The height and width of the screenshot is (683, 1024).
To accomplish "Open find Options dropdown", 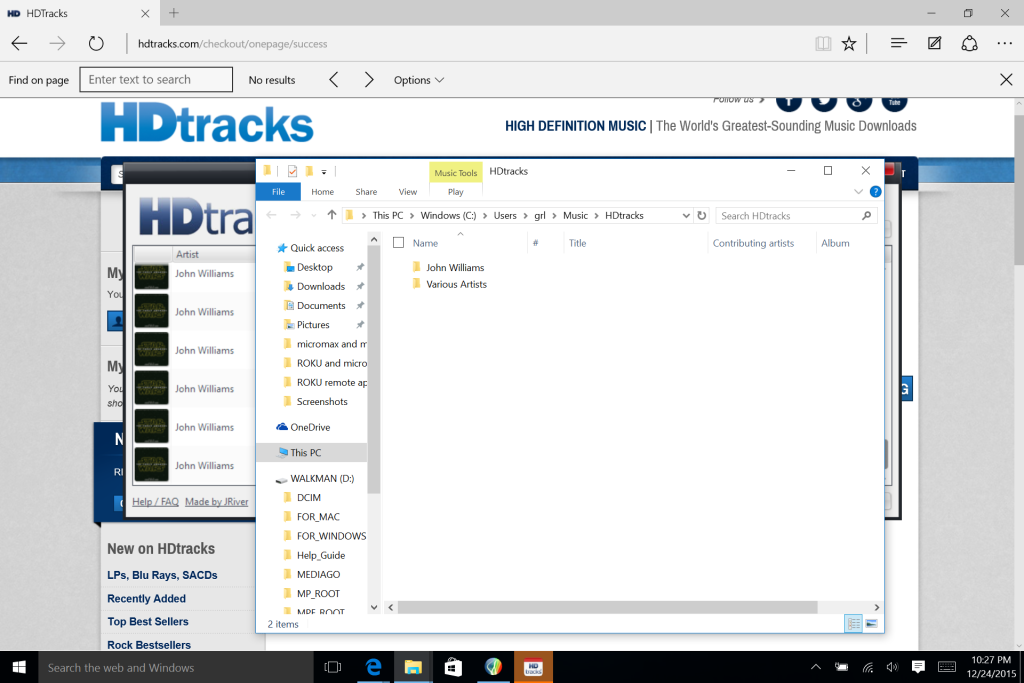I will pos(419,80).
